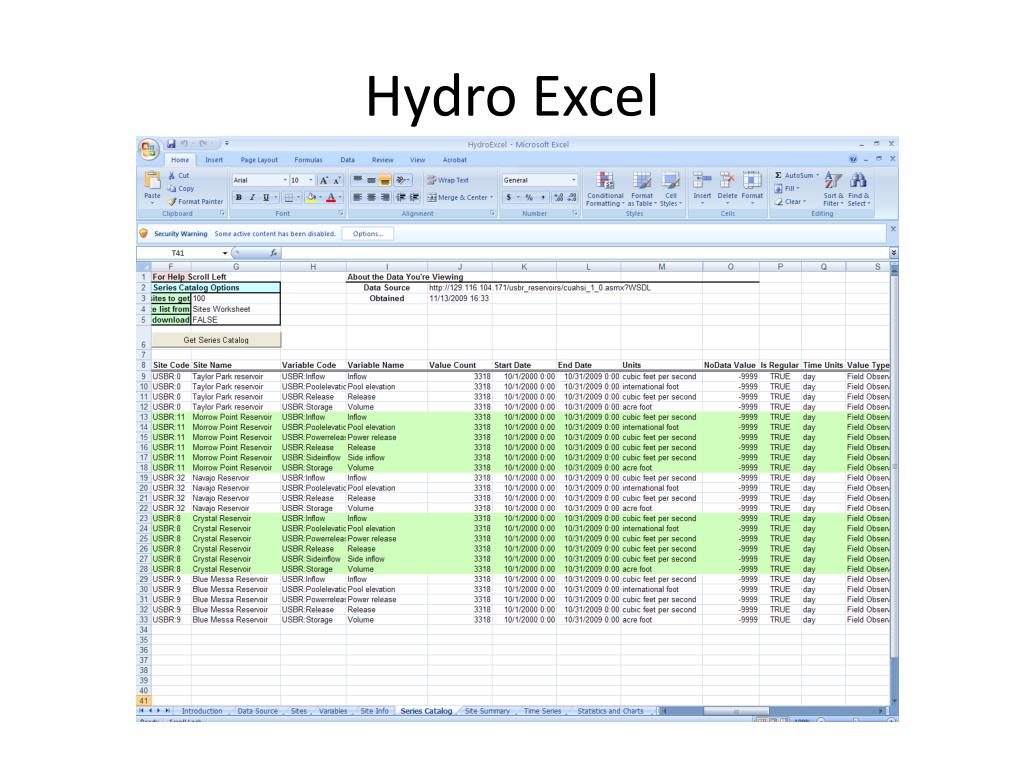Open the Time Series sheet tab
Screen dimensions: 1024x768
tap(542, 711)
